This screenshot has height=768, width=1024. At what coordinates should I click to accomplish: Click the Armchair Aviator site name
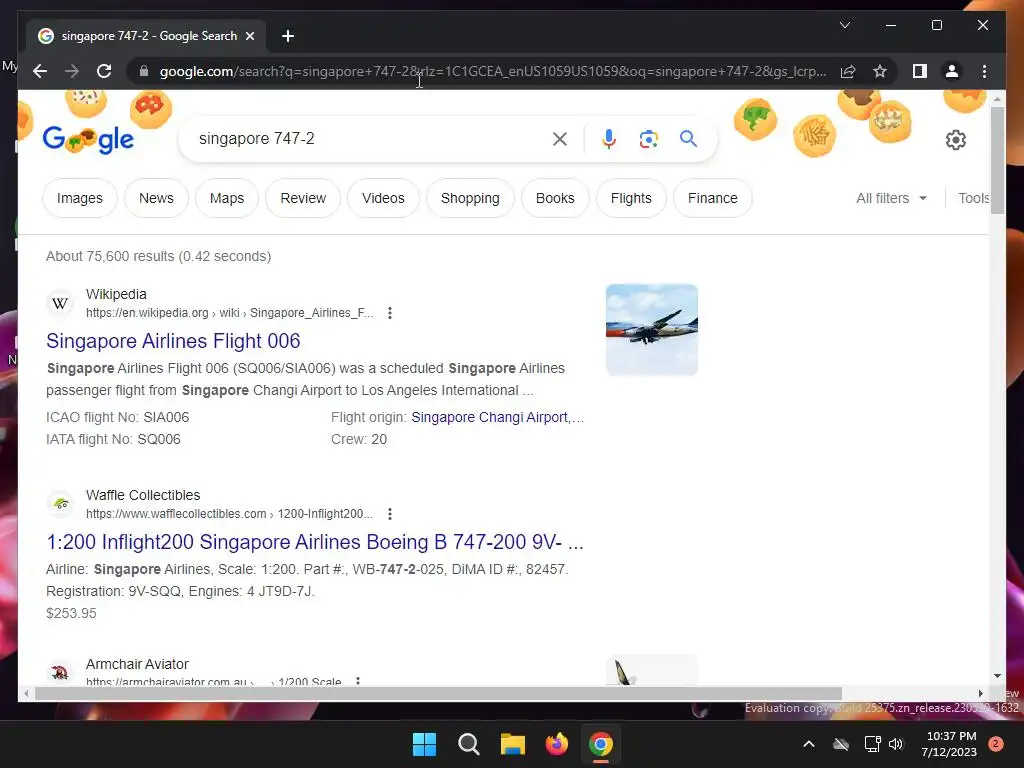coord(137,664)
